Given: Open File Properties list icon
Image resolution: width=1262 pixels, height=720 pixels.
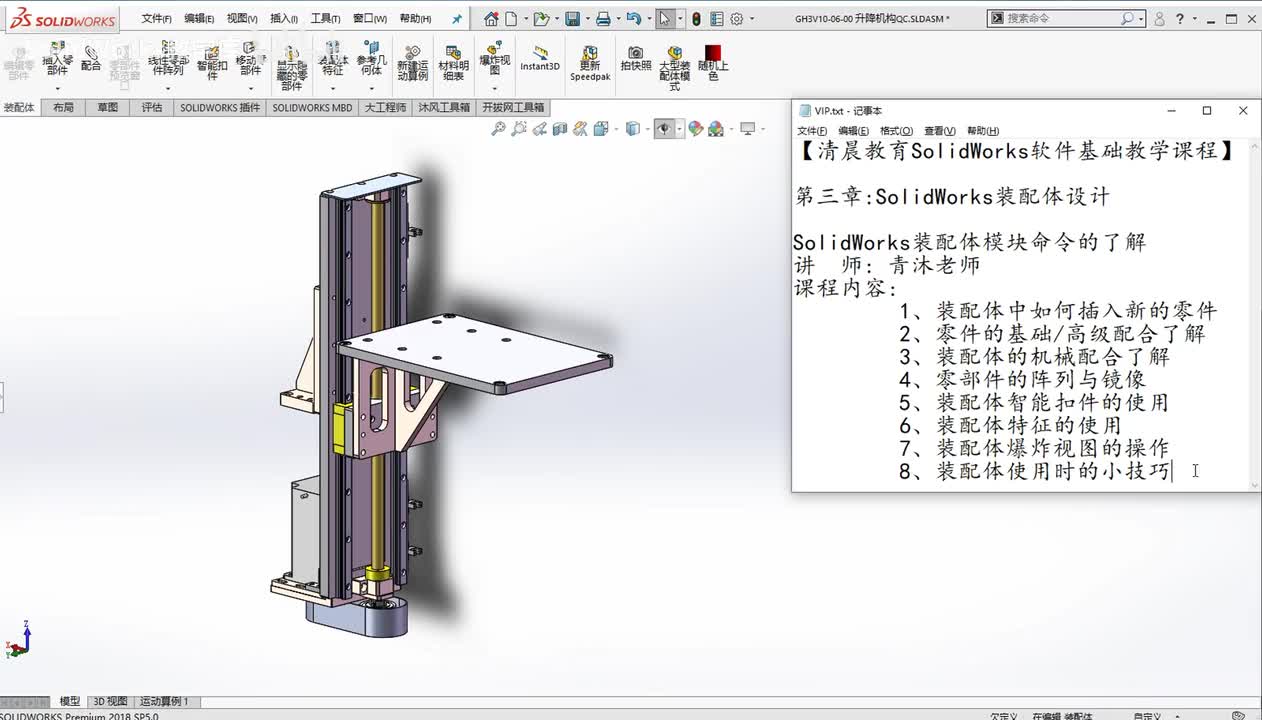Looking at the screenshot, I should pos(716,18).
